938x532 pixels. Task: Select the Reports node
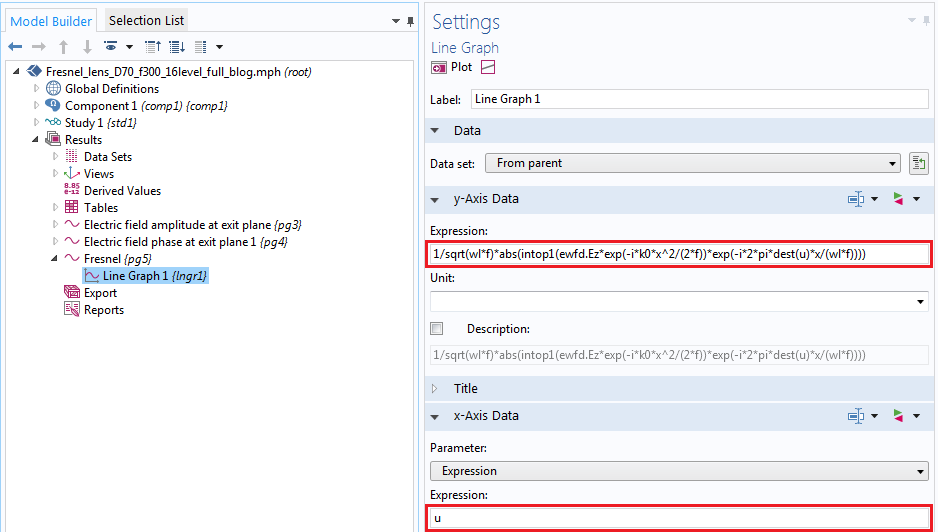click(103, 310)
